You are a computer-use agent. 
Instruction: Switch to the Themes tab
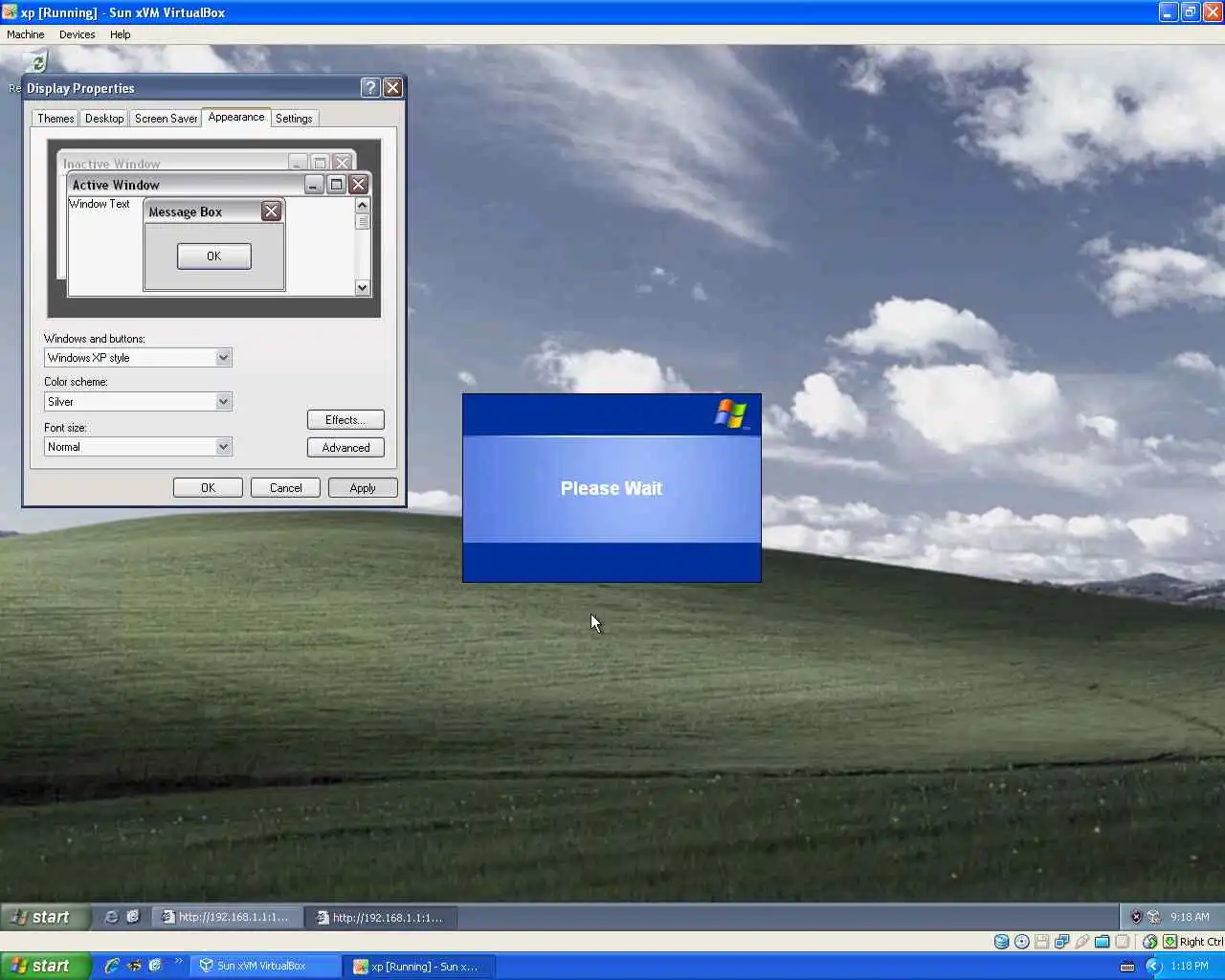[x=56, y=119]
